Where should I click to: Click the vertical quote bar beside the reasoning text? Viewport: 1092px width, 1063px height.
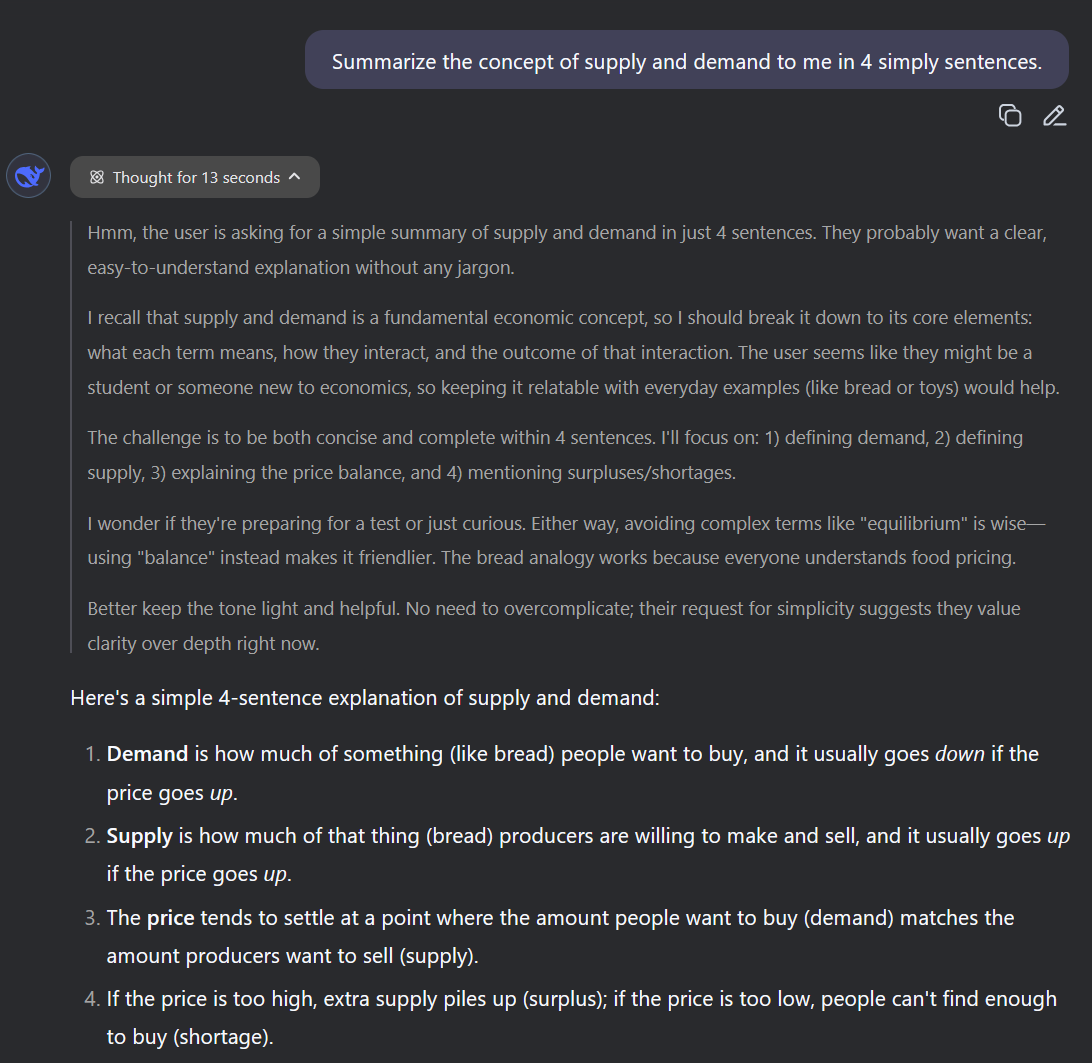[x=71, y=437]
